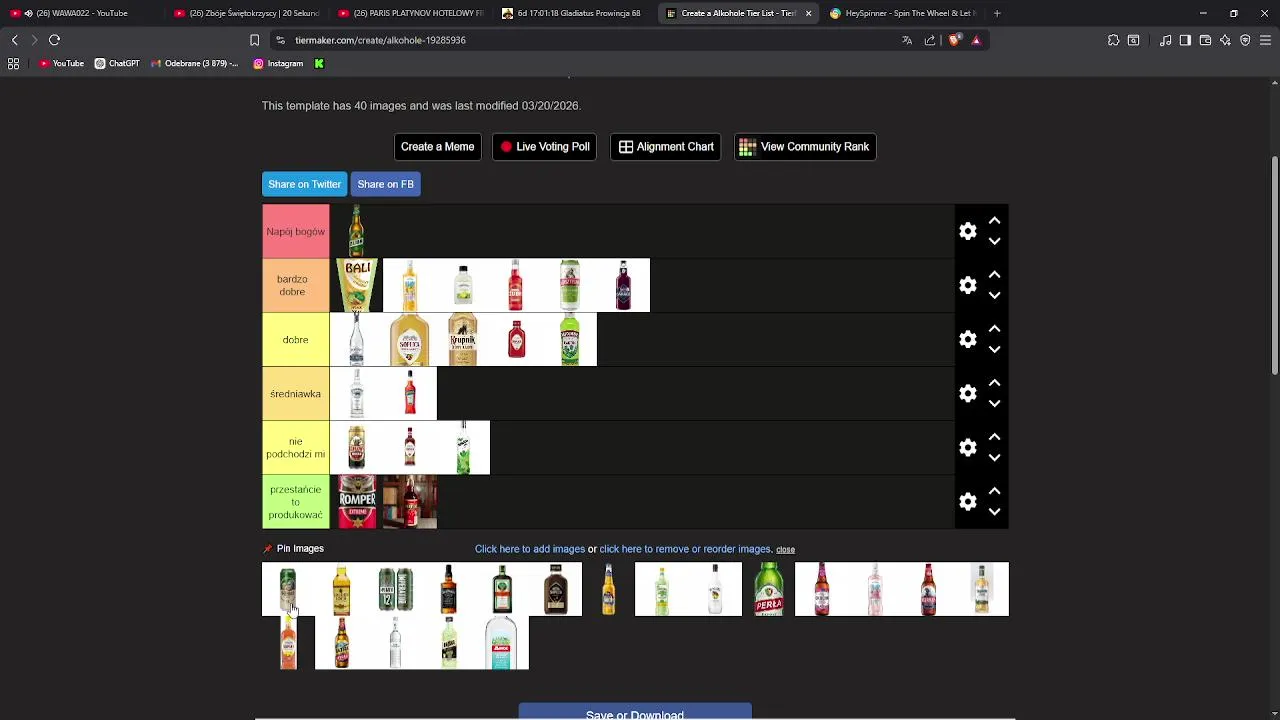Screen dimensions: 1280x720
Task: Open Brave Wallet icon
Action: point(1205,40)
